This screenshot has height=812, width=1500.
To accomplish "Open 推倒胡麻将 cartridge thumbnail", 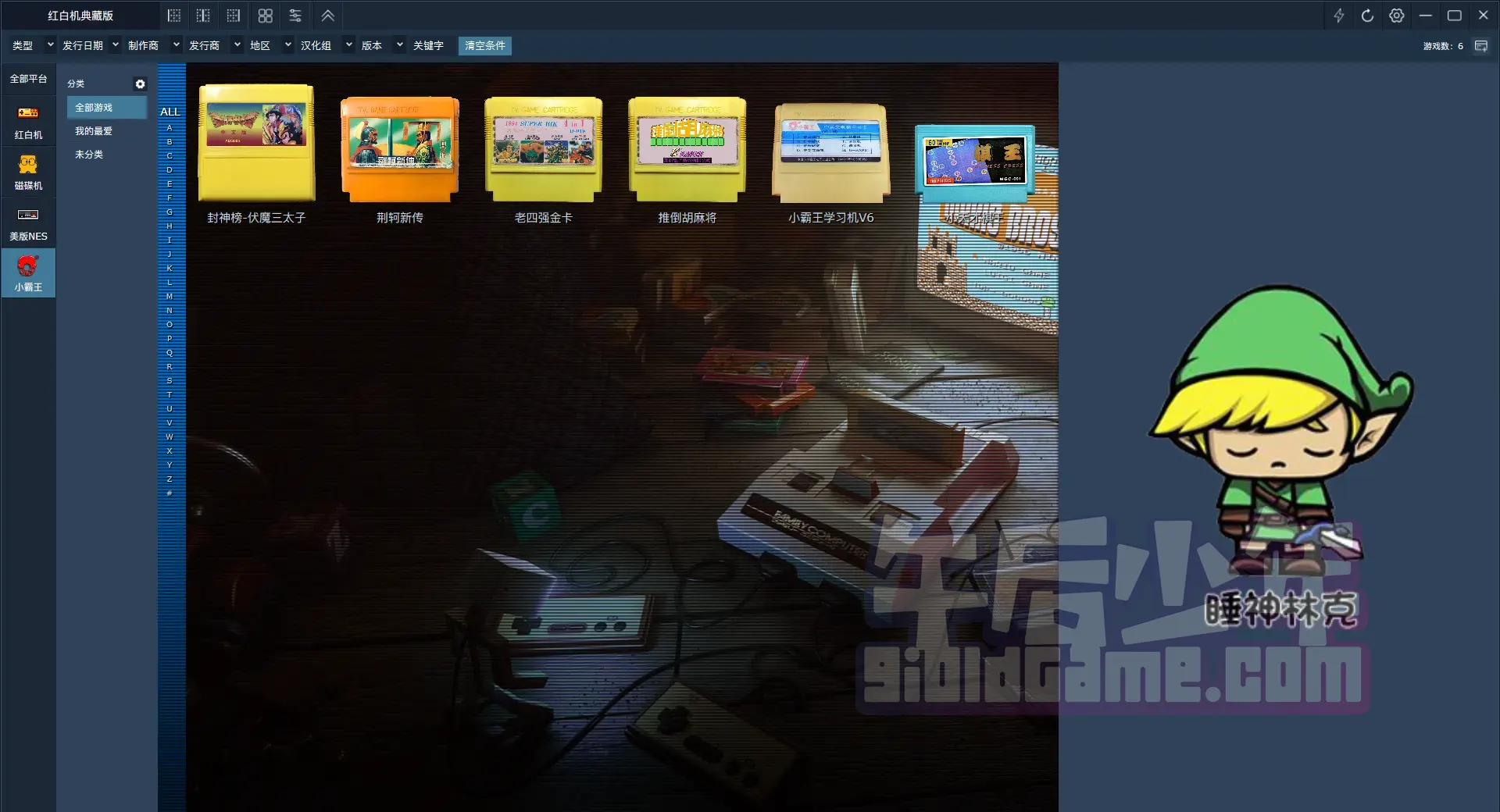I will coord(687,148).
